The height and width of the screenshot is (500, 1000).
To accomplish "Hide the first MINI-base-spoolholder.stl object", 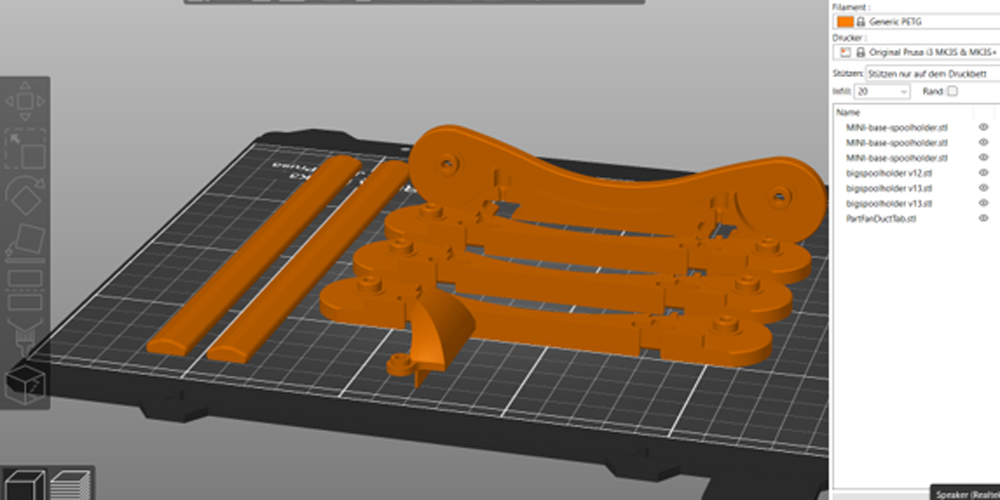I will [983, 127].
